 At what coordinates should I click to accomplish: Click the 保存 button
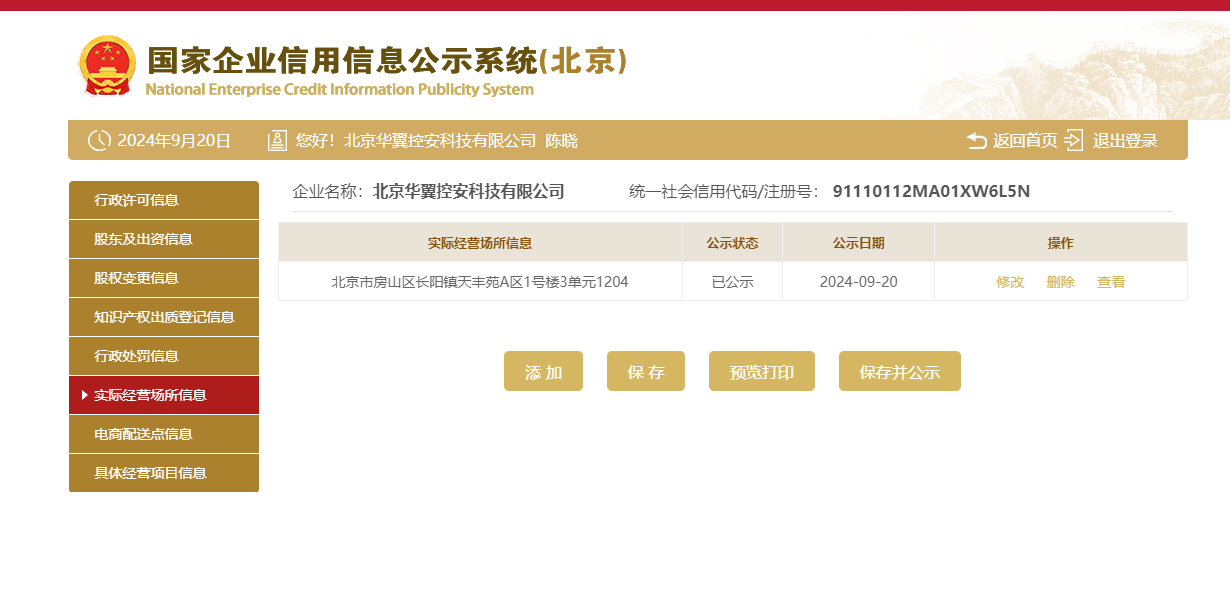(646, 371)
